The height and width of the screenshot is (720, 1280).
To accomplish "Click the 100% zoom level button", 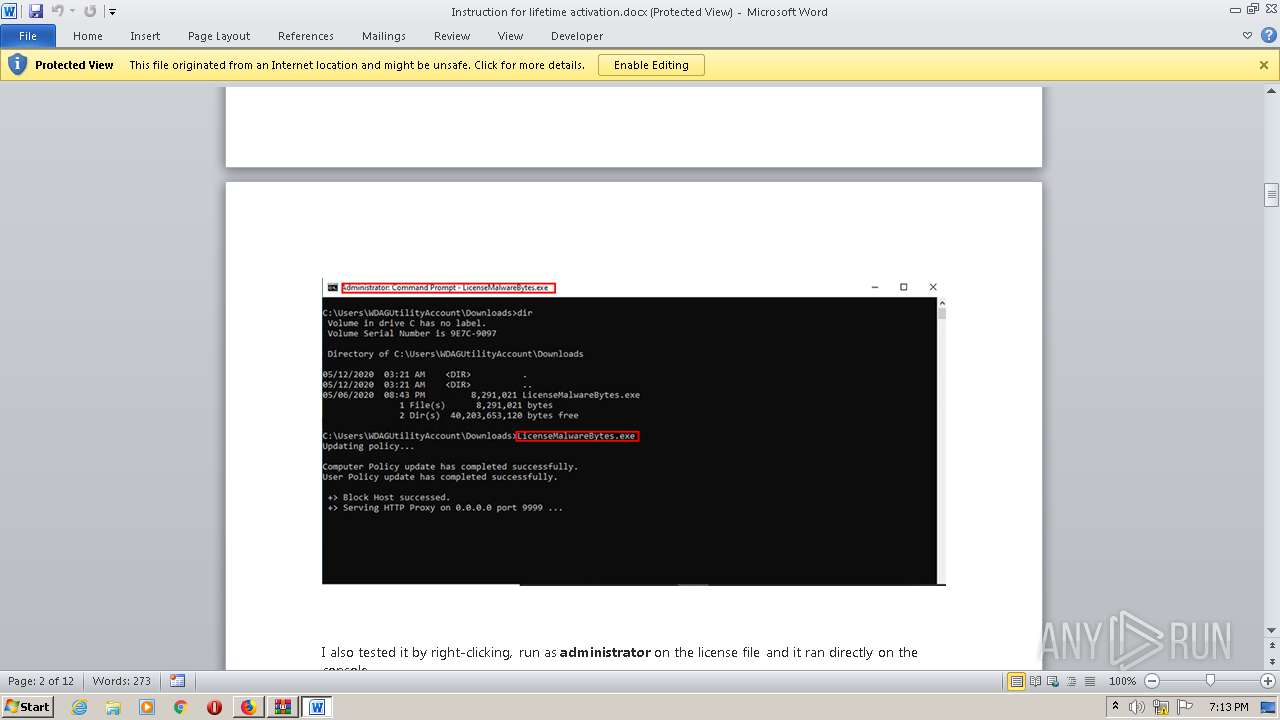I will tap(1123, 681).
